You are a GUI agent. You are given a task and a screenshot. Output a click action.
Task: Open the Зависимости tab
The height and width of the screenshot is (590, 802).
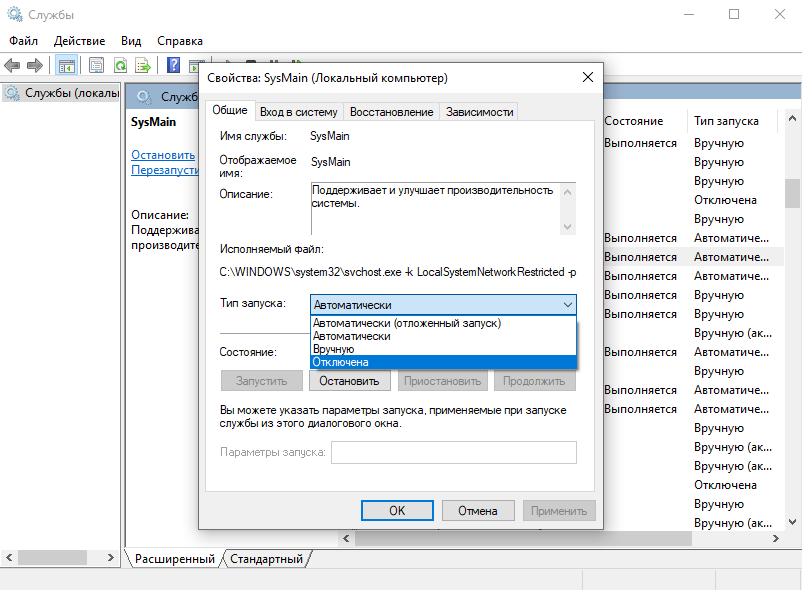click(480, 112)
